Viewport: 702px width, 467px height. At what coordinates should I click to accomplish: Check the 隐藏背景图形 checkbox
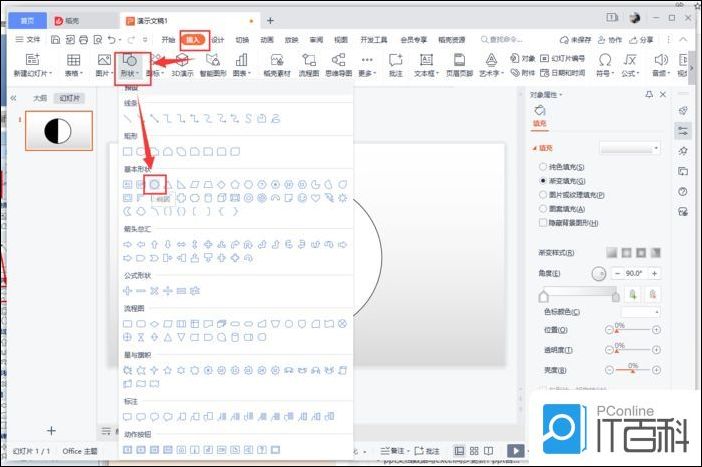coord(543,223)
